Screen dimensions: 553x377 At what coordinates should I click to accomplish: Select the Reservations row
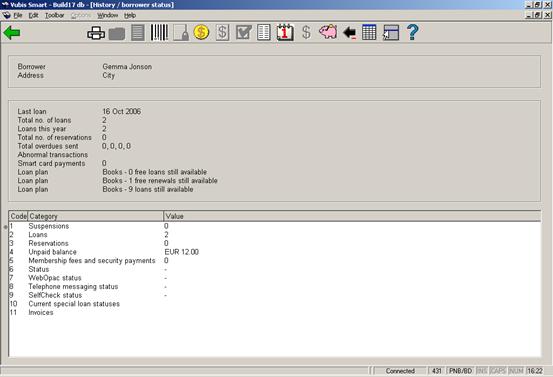pos(275,243)
